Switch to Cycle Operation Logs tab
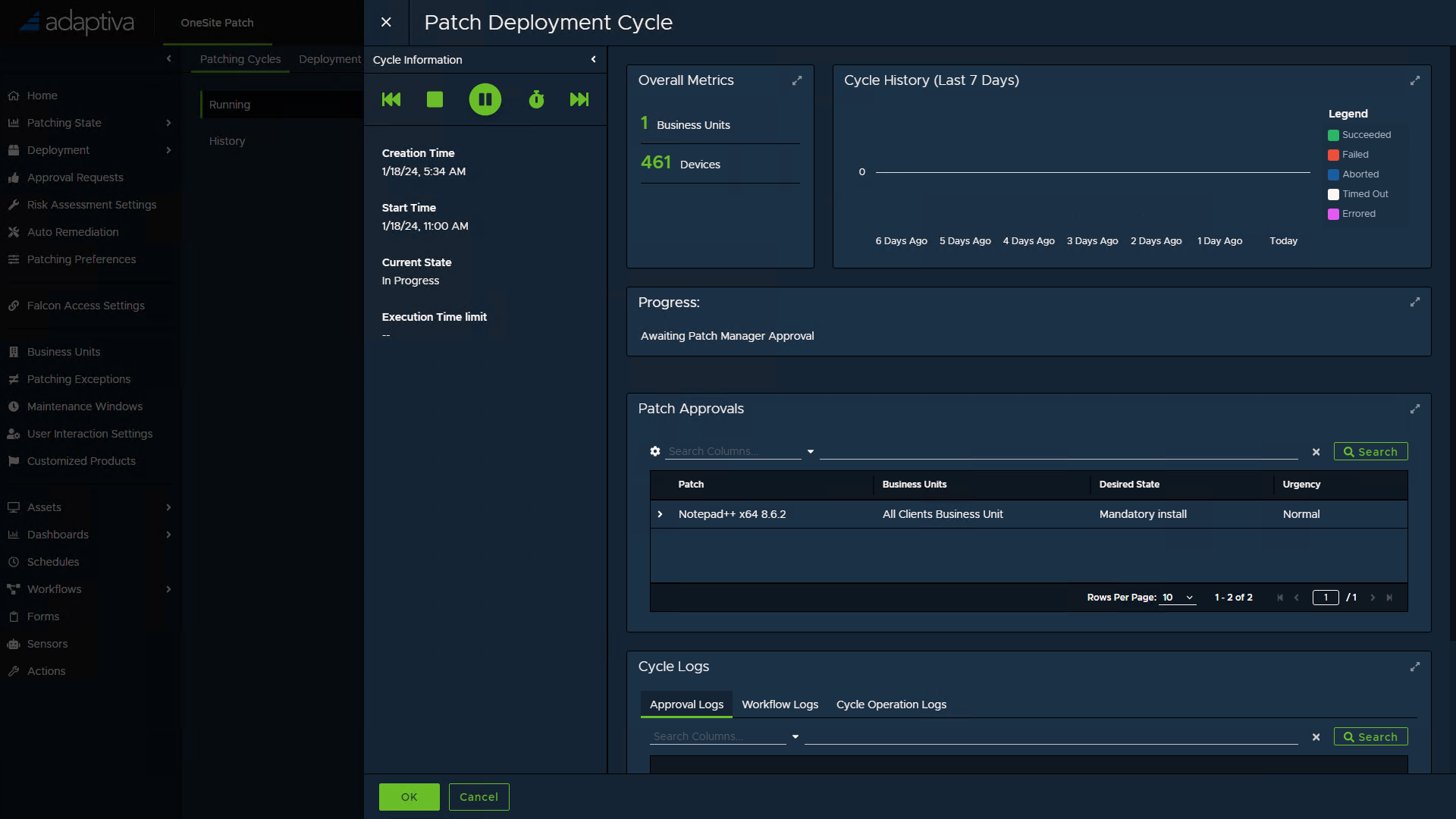 pyautogui.click(x=891, y=704)
